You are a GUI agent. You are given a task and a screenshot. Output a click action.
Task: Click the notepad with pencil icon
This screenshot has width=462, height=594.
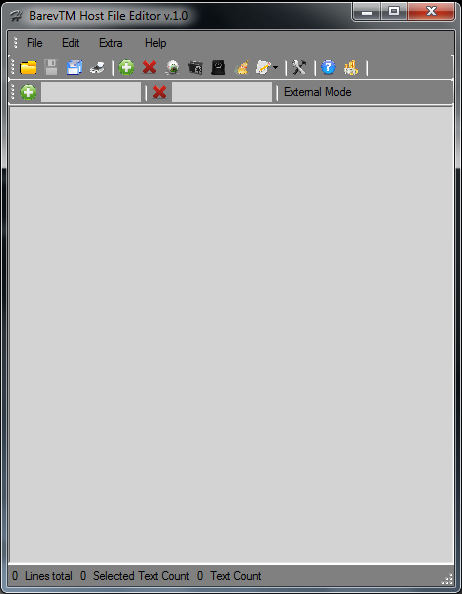point(263,68)
